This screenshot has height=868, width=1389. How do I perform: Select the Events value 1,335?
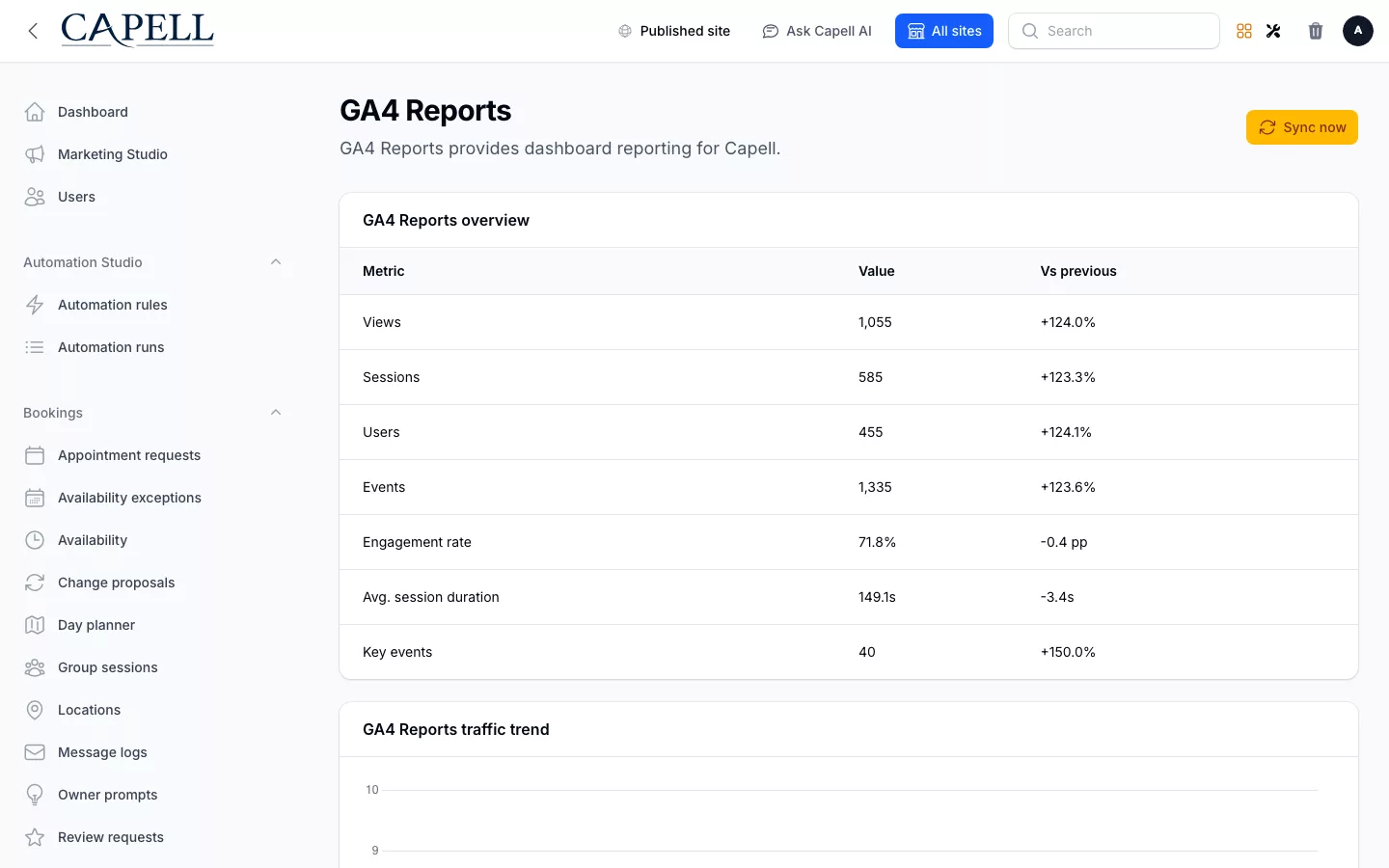(x=875, y=487)
